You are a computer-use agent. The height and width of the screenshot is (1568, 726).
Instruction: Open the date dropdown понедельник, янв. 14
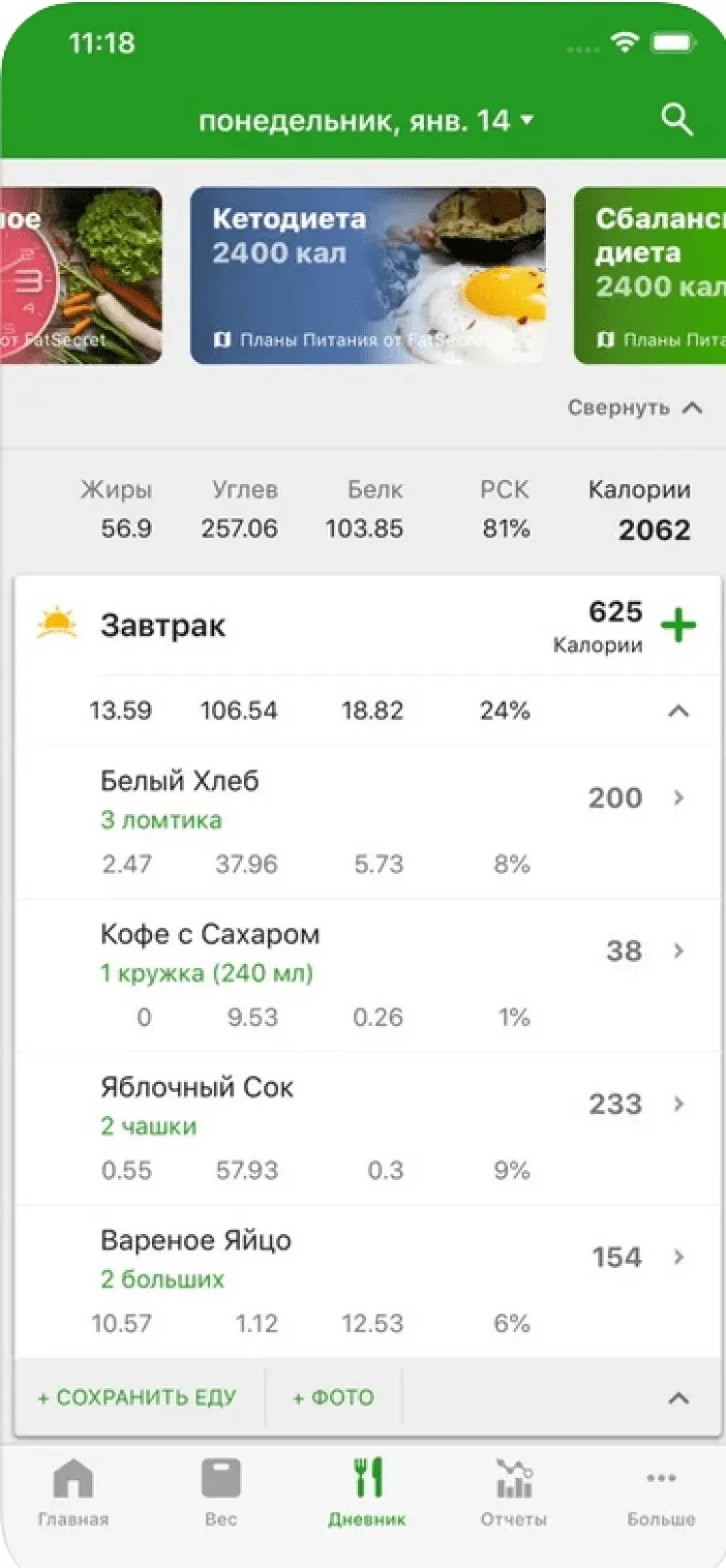(366, 121)
